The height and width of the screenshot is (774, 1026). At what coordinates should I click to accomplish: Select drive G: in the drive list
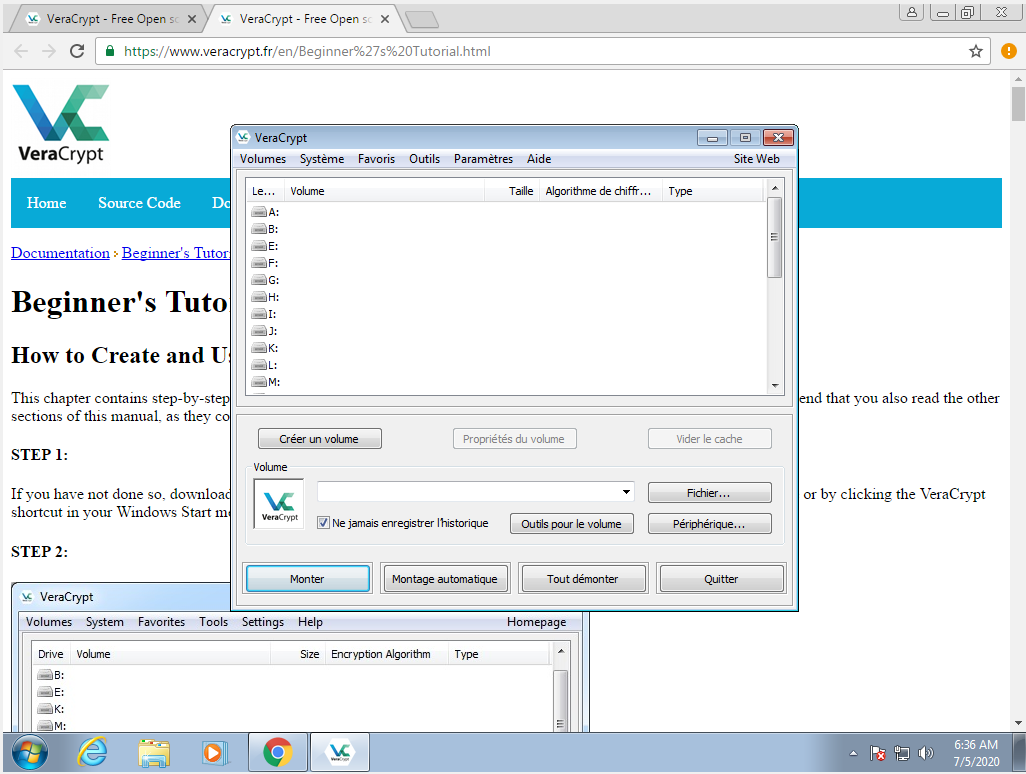click(x=265, y=280)
